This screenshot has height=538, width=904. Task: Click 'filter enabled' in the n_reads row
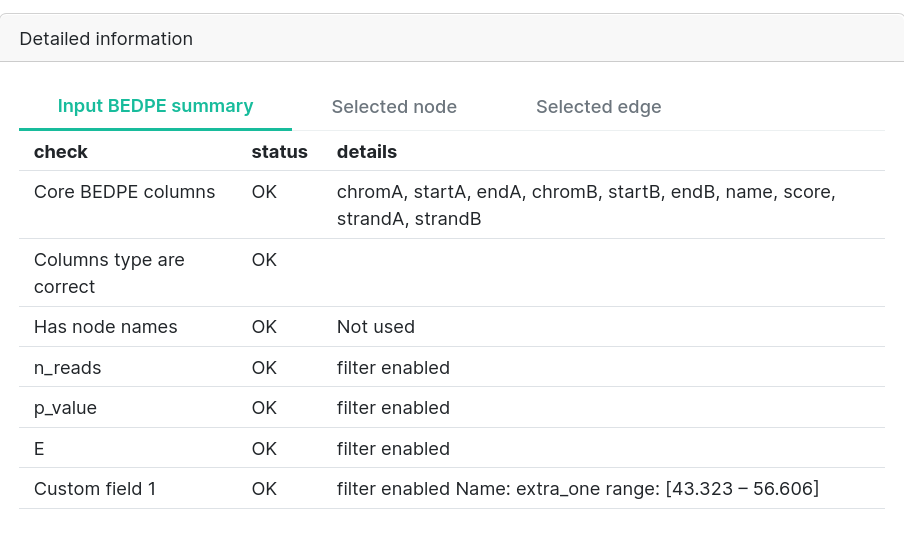coord(393,367)
